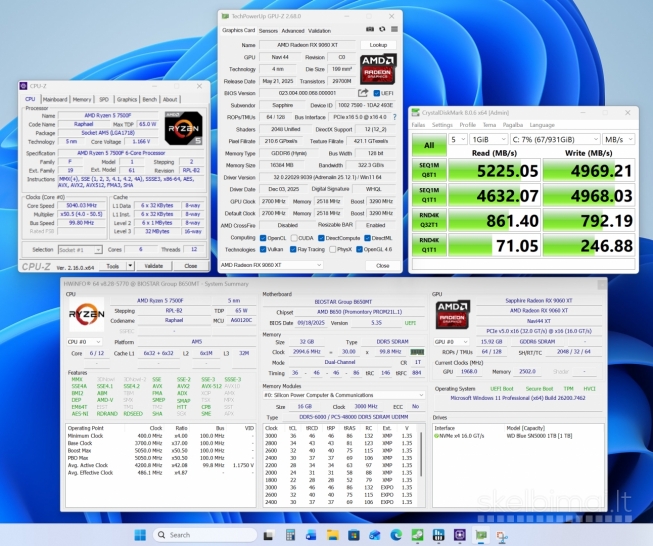Open the Settings menu in CrystalDiskMark
The width and height of the screenshot is (653, 546).
click(442, 125)
